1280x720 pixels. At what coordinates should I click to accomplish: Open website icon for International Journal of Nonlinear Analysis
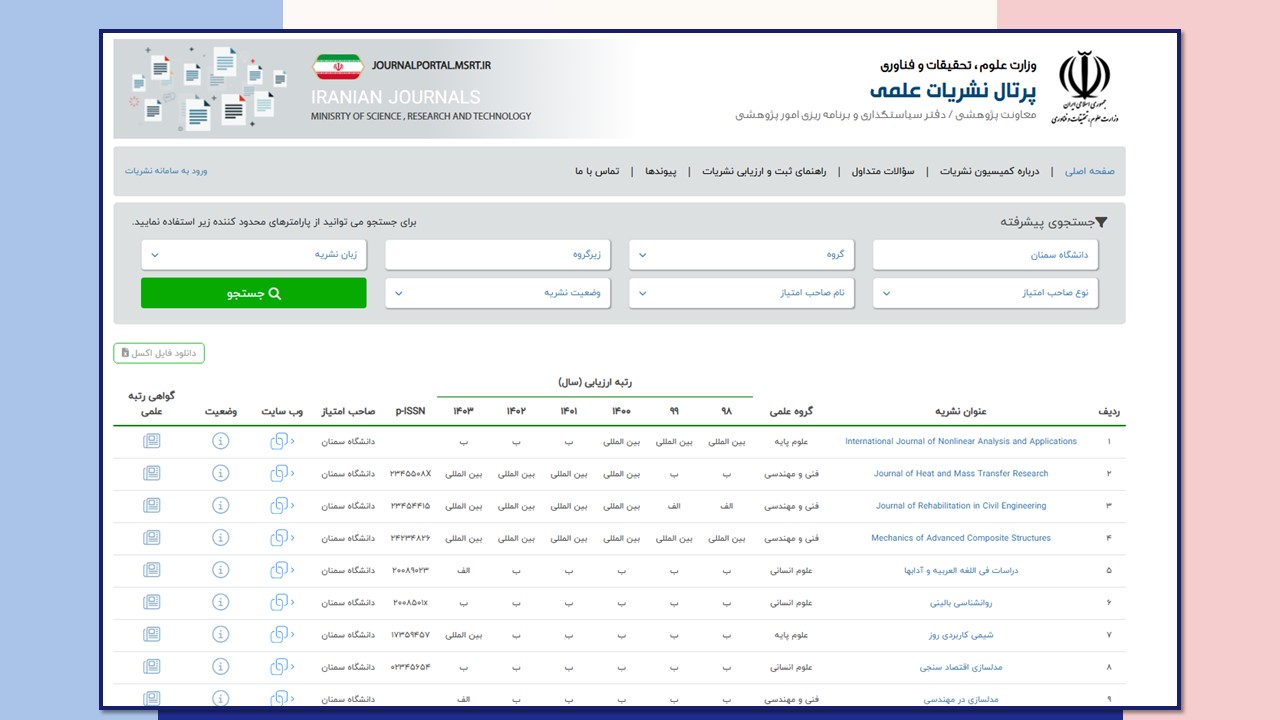[279, 442]
